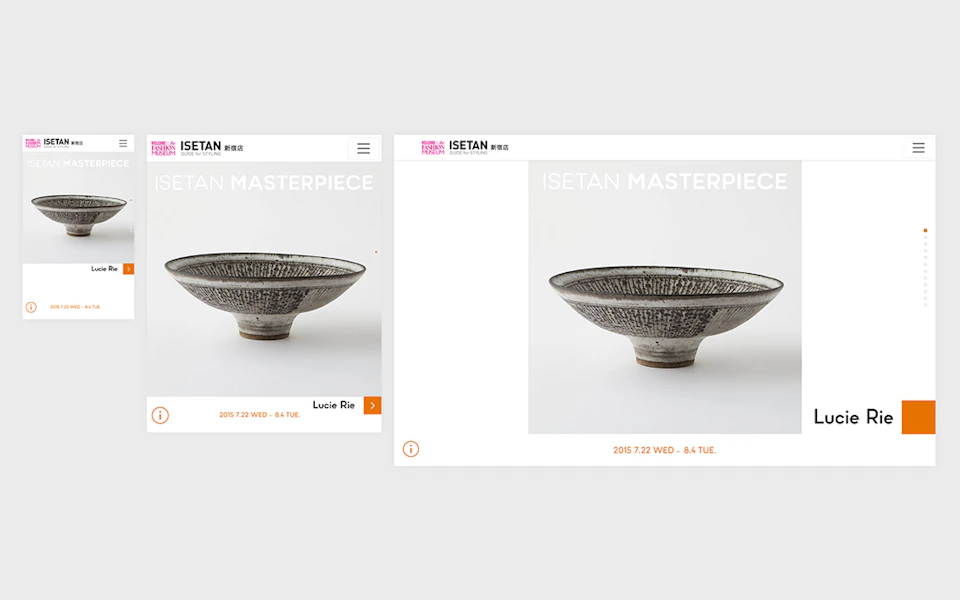
Task: Click the info icon in the mobile mockup
Action: (31, 307)
